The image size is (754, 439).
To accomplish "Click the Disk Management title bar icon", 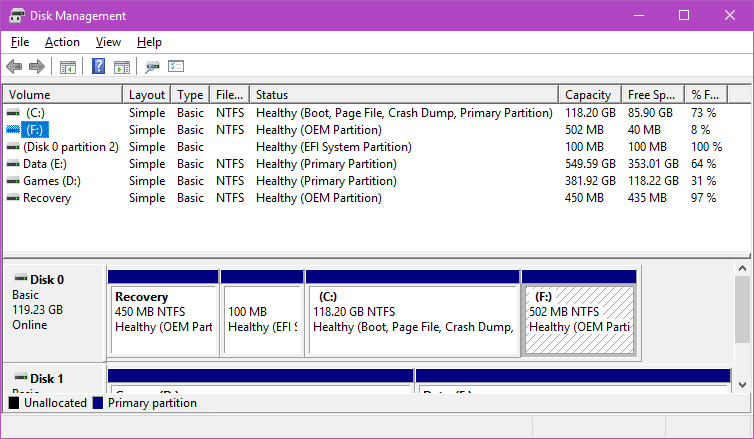I will coord(16,16).
